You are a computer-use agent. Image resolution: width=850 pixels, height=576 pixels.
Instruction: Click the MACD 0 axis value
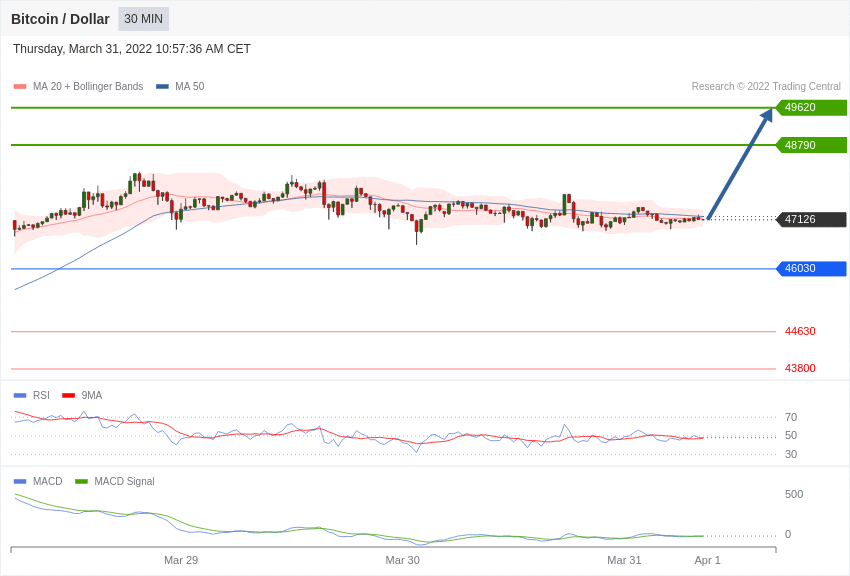click(x=788, y=534)
